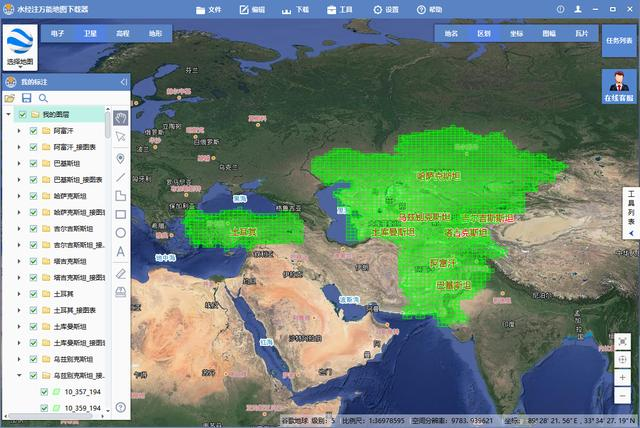The image size is (640, 428).
Task: Uncheck the 我的图层 root checkbox
Action: pos(23,115)
